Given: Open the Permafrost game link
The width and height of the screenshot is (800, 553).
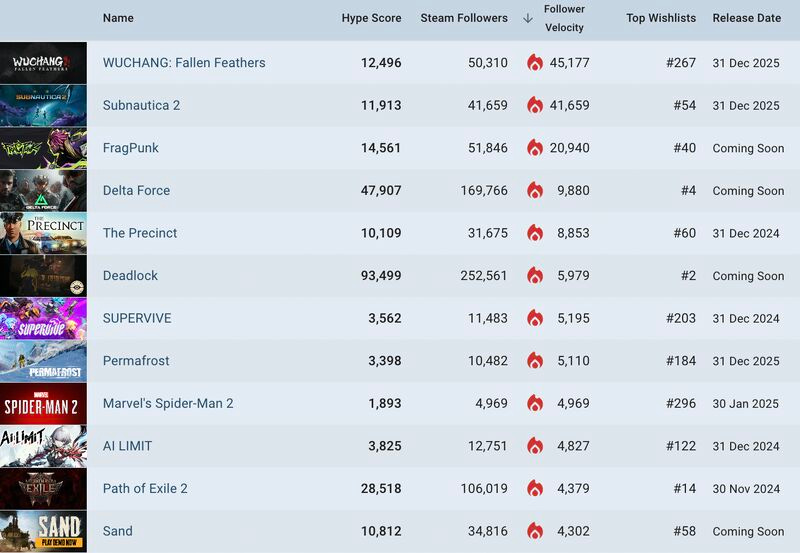Looking at the screenshot, I should tap(136, 361).
